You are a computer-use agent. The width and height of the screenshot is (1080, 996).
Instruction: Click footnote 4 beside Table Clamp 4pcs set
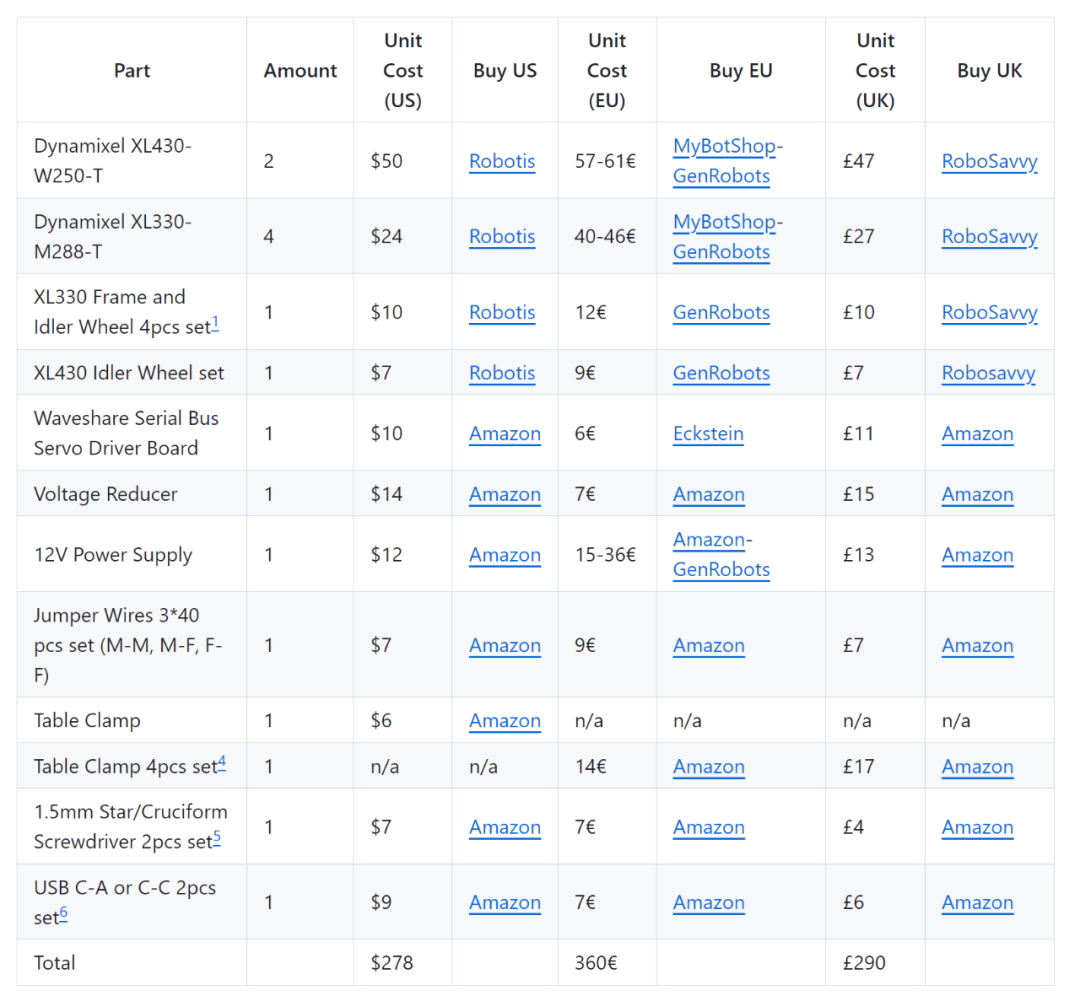tap(221, 762)
